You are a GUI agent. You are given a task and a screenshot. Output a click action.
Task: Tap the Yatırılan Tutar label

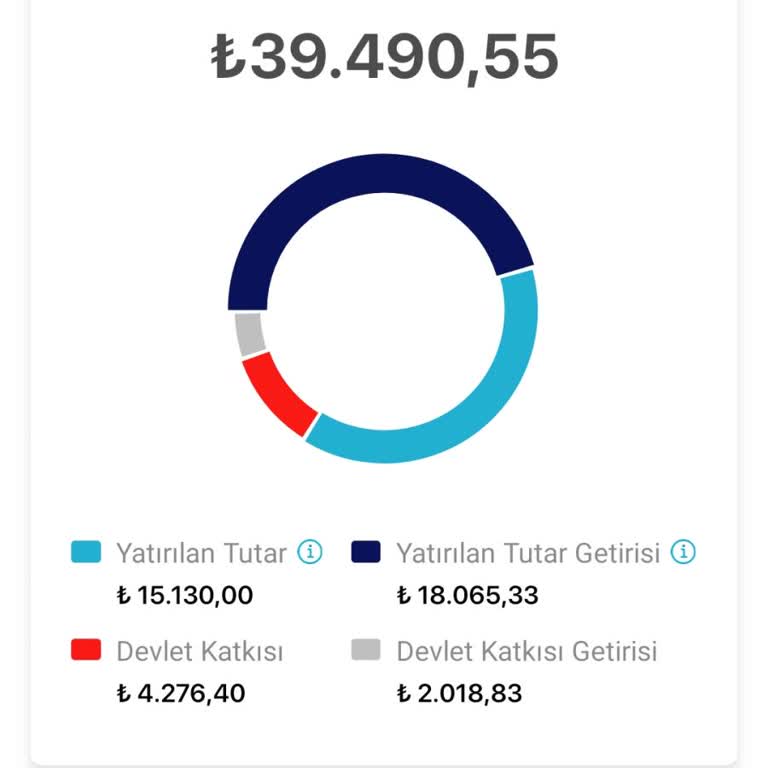pos(201,553)
